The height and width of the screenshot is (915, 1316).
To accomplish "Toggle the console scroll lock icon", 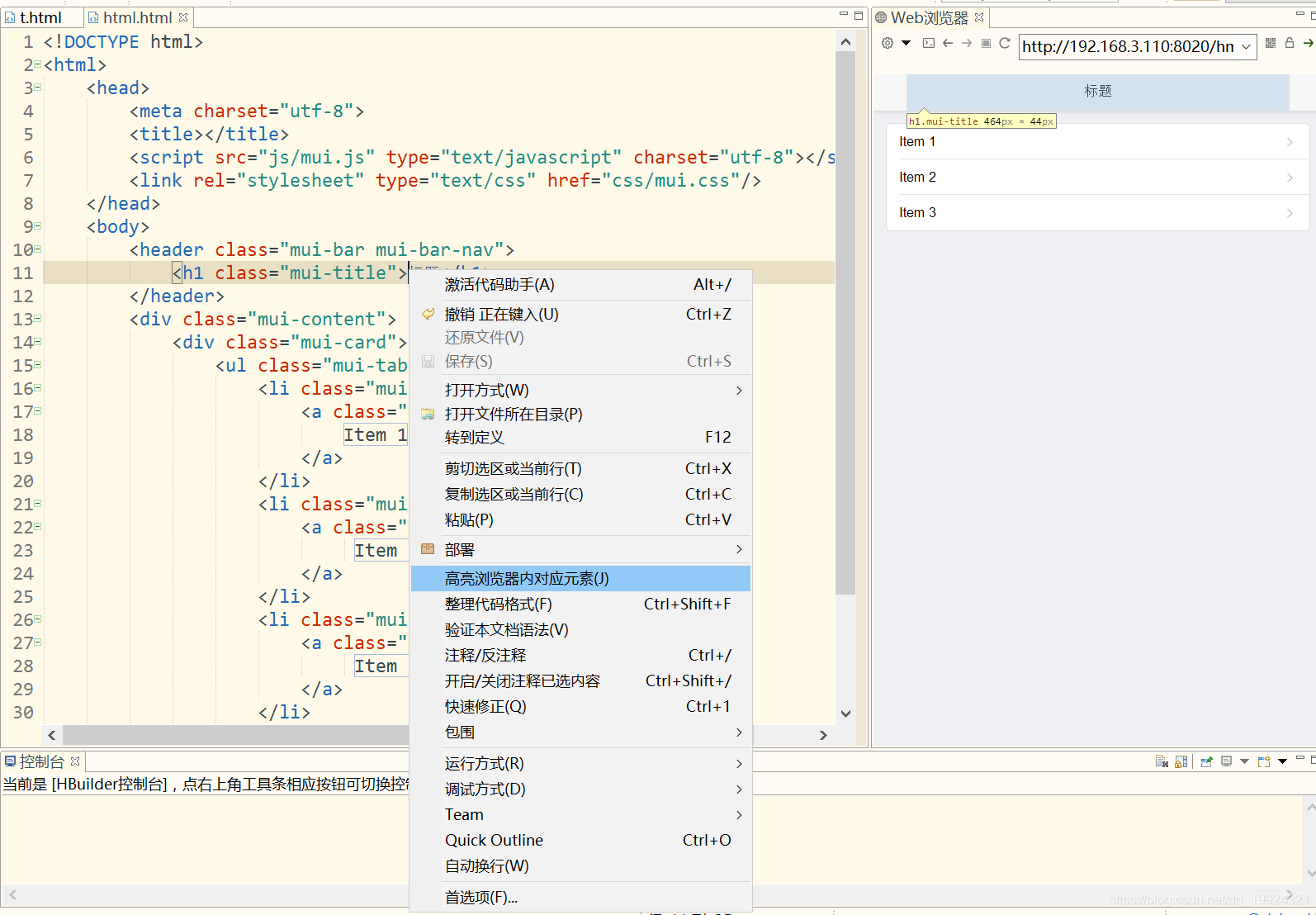I will 1181,761.
